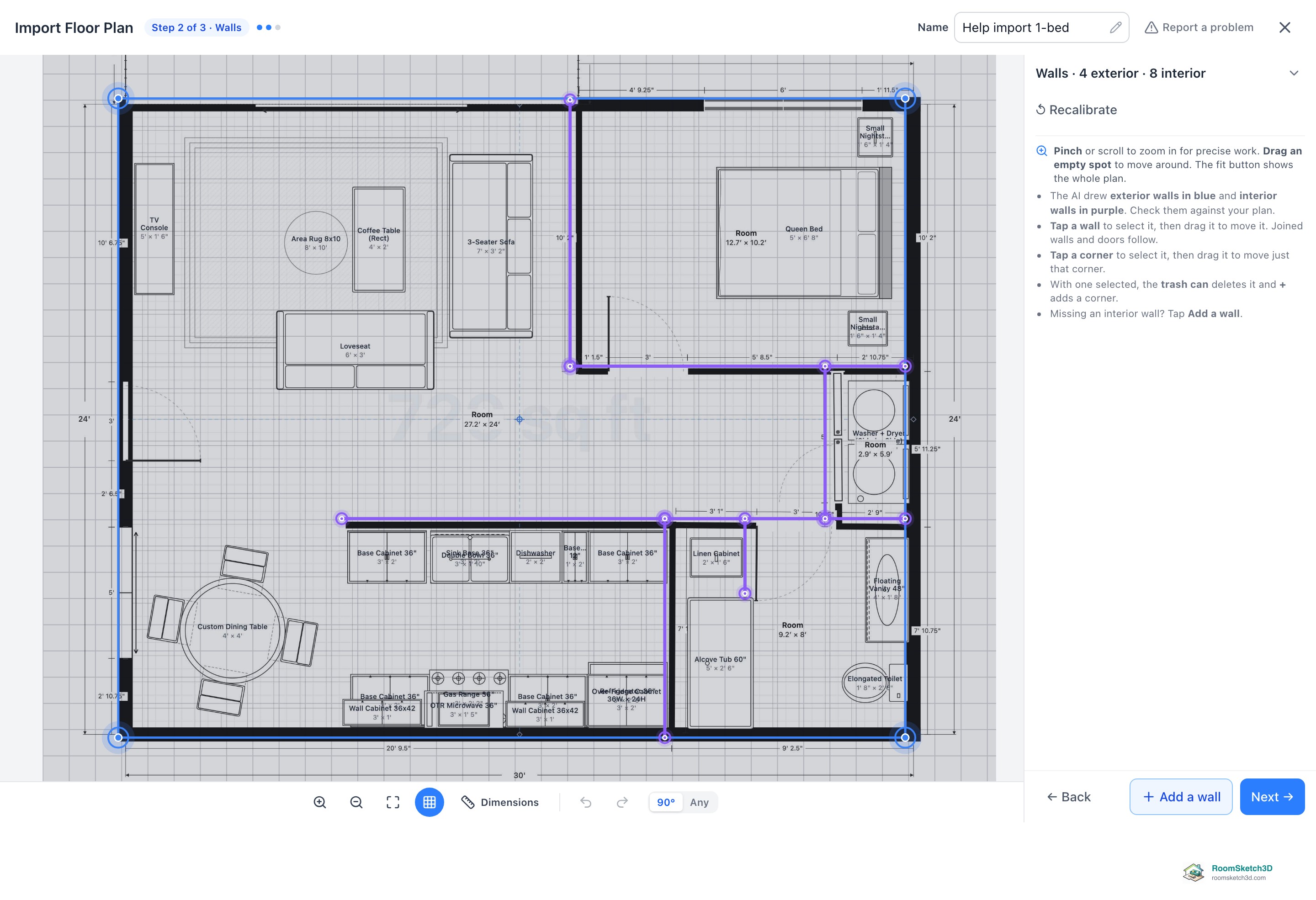The height and width of the screenshot is (900, 1316).
Task: Click the Coffee Table (Rect) label
Action: 379,234
